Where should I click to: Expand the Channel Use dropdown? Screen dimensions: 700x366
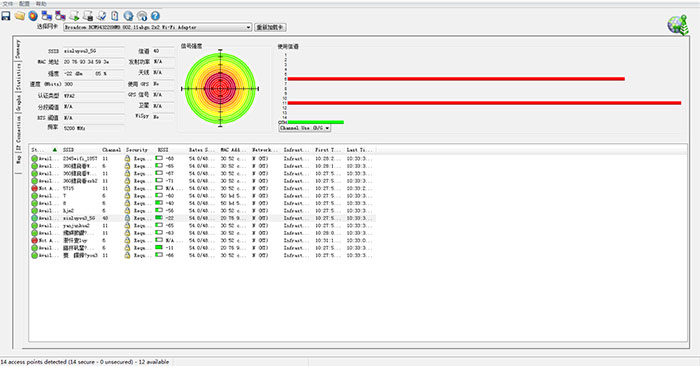pos(305,128)
